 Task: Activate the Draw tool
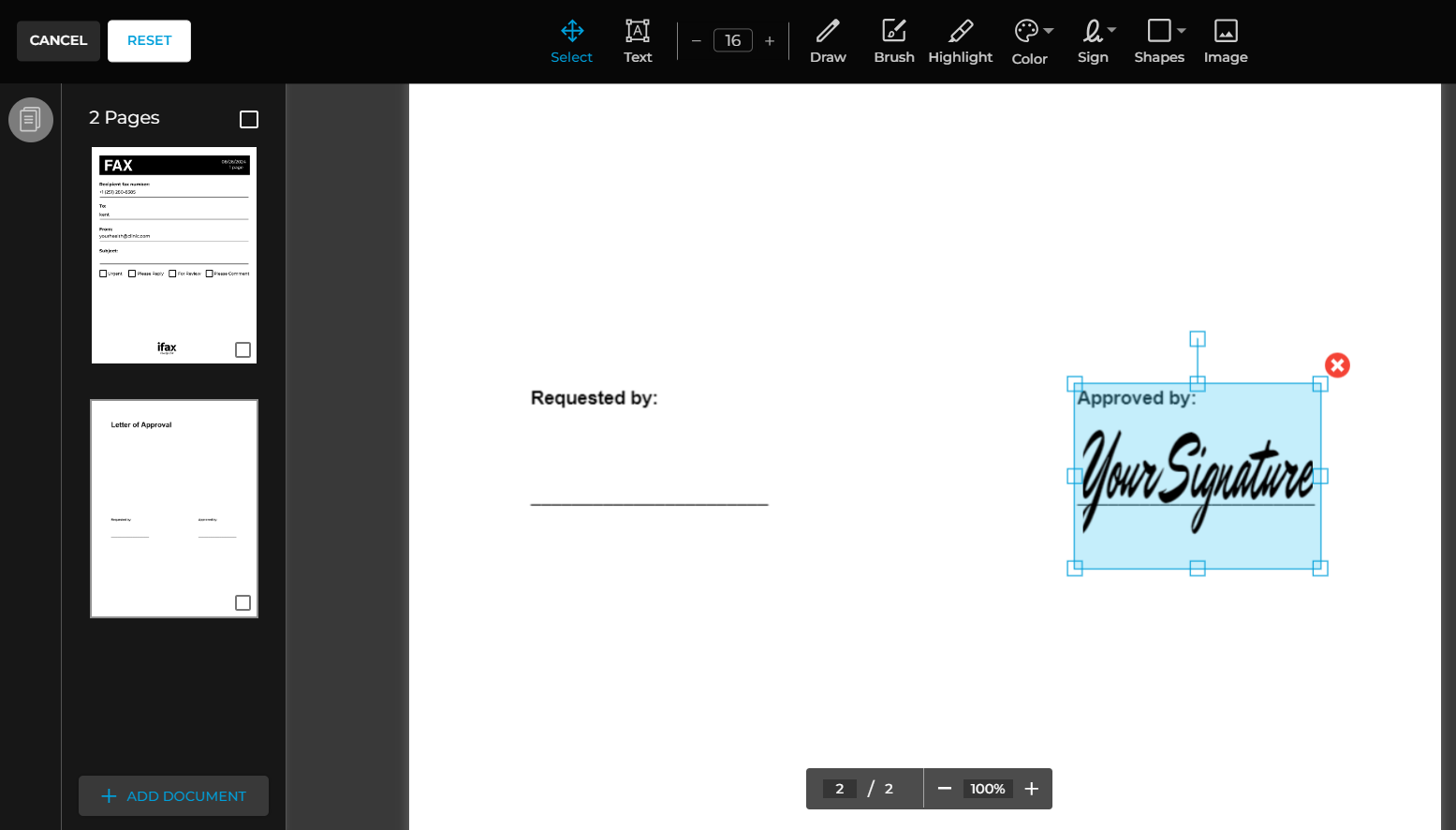(828, 41)
